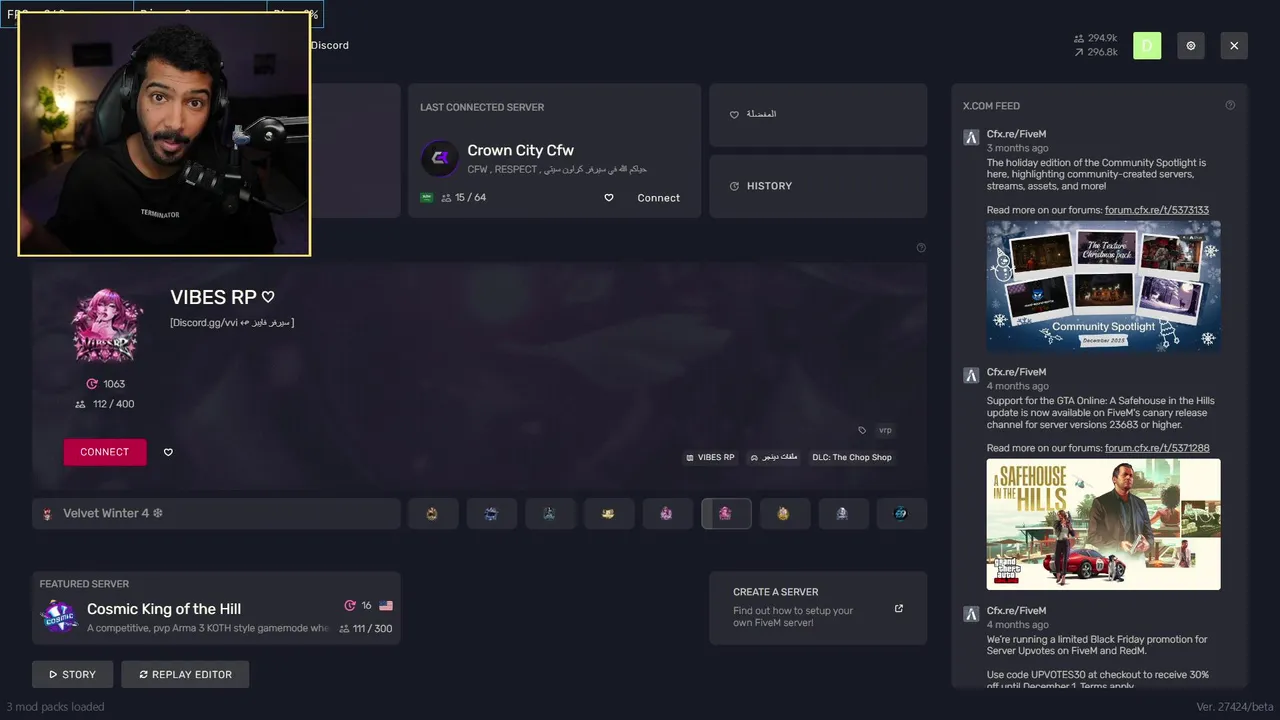Image resolution: width=1280 pixels, height=720 pixels.
Task: Click the Cfx.re avatar on the Safehouse post
Action: 970,375
